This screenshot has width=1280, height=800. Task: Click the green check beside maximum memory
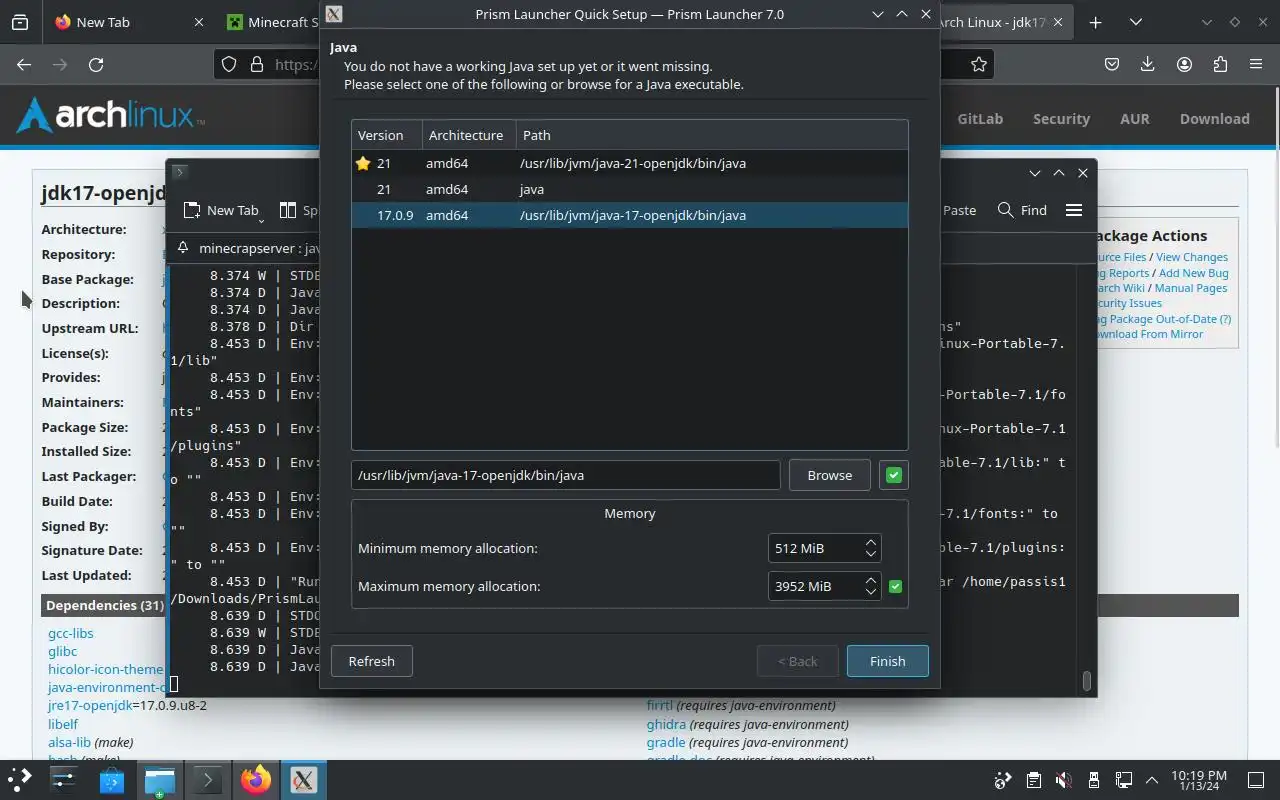click(895, 586)
